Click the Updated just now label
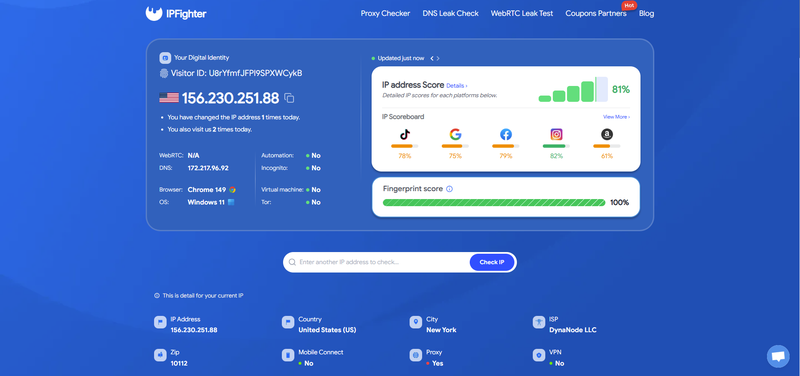 coord(401,58)
